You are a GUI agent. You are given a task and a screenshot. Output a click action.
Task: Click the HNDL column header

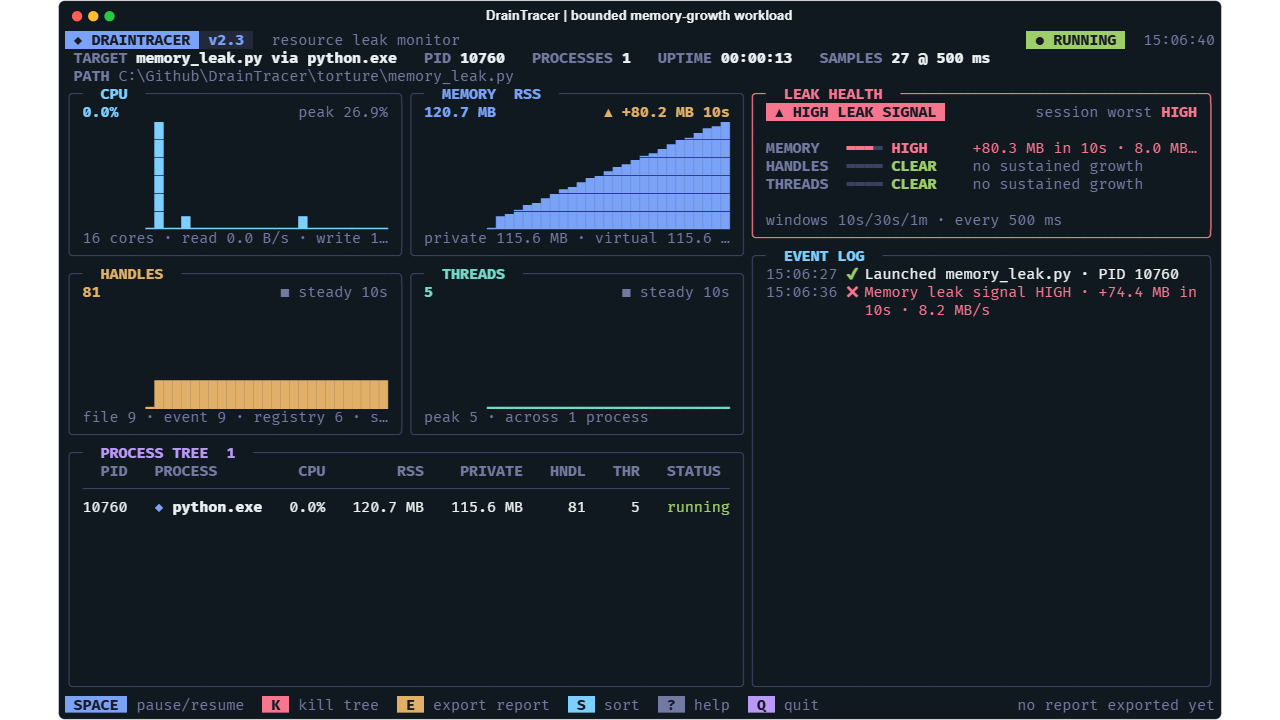pyautogui.click(x=568, y=471)
